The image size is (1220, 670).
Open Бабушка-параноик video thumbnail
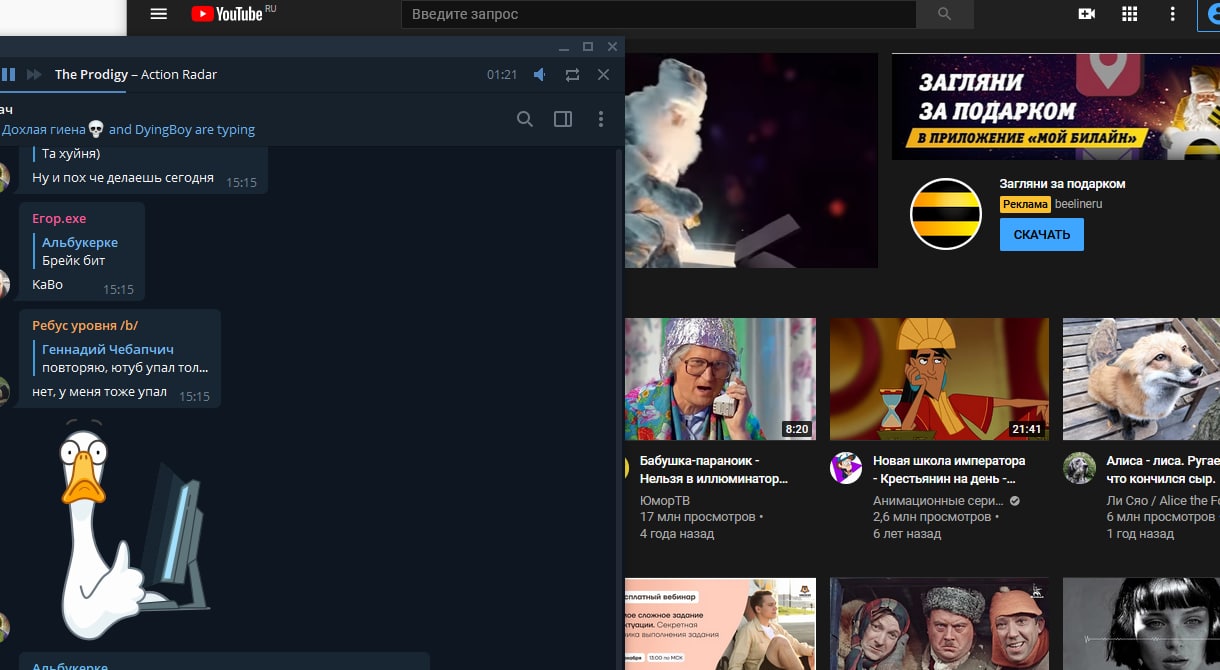720,379
